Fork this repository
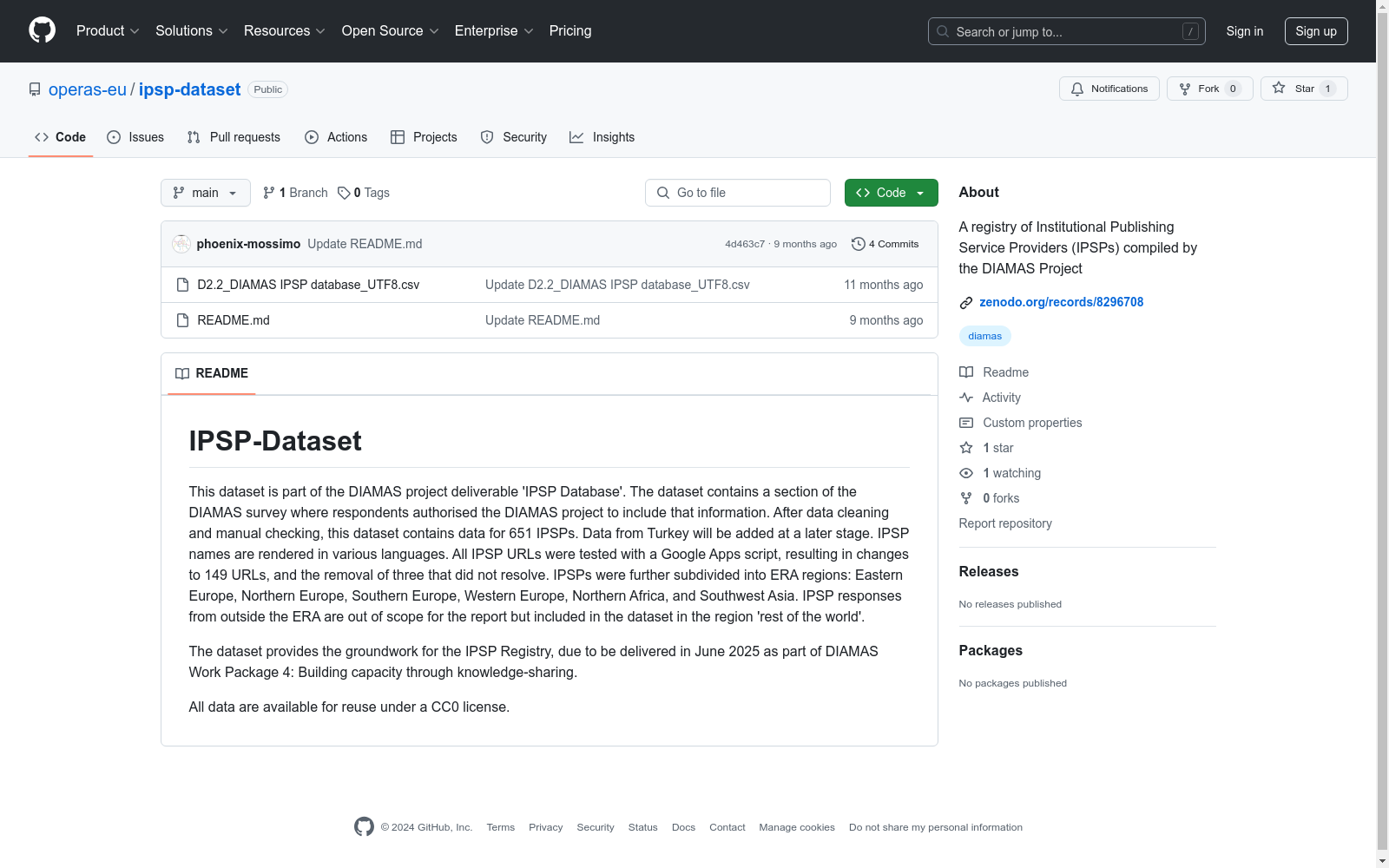 (1210, 89)
